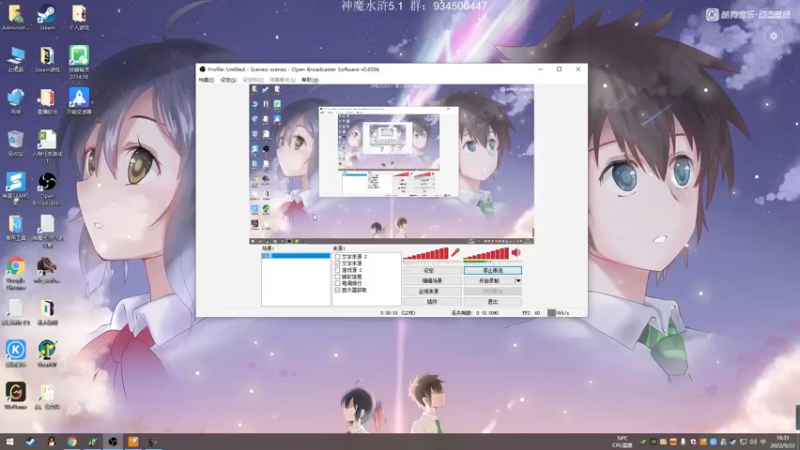
Task: Expand the arrow beside the Start Recording button
Action: pos(518,281)
